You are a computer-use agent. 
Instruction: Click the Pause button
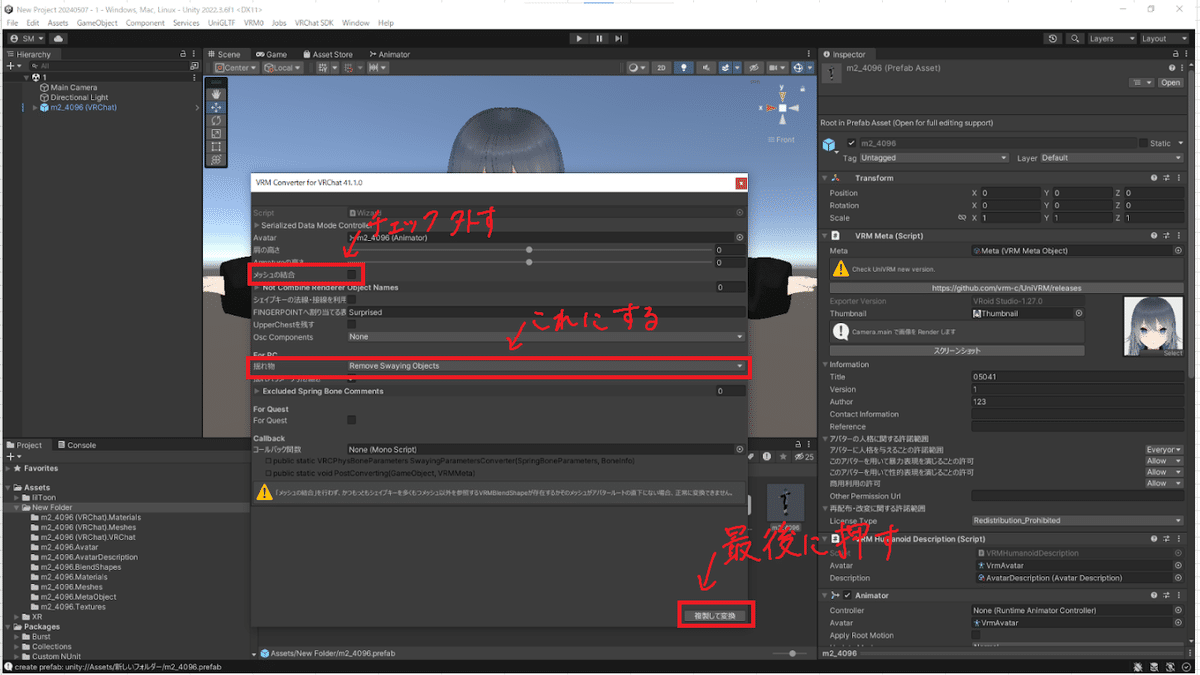coord(600,38)
